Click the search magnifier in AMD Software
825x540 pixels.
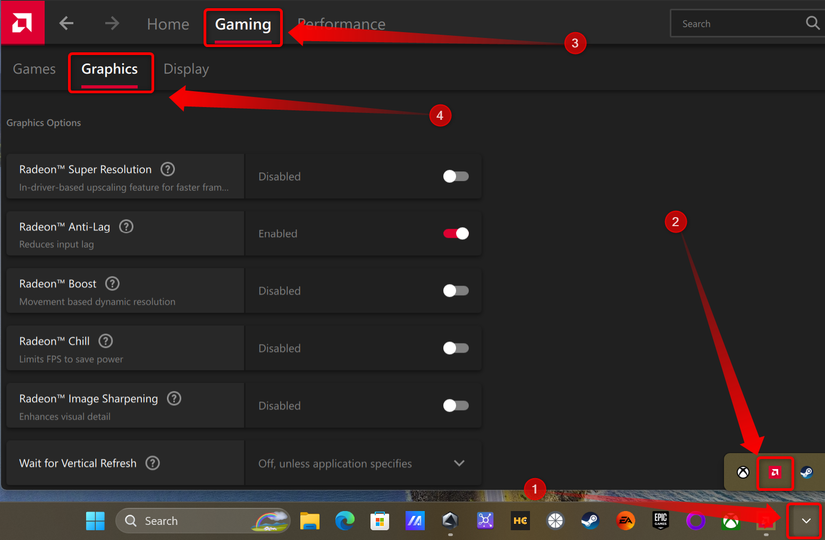812,23
